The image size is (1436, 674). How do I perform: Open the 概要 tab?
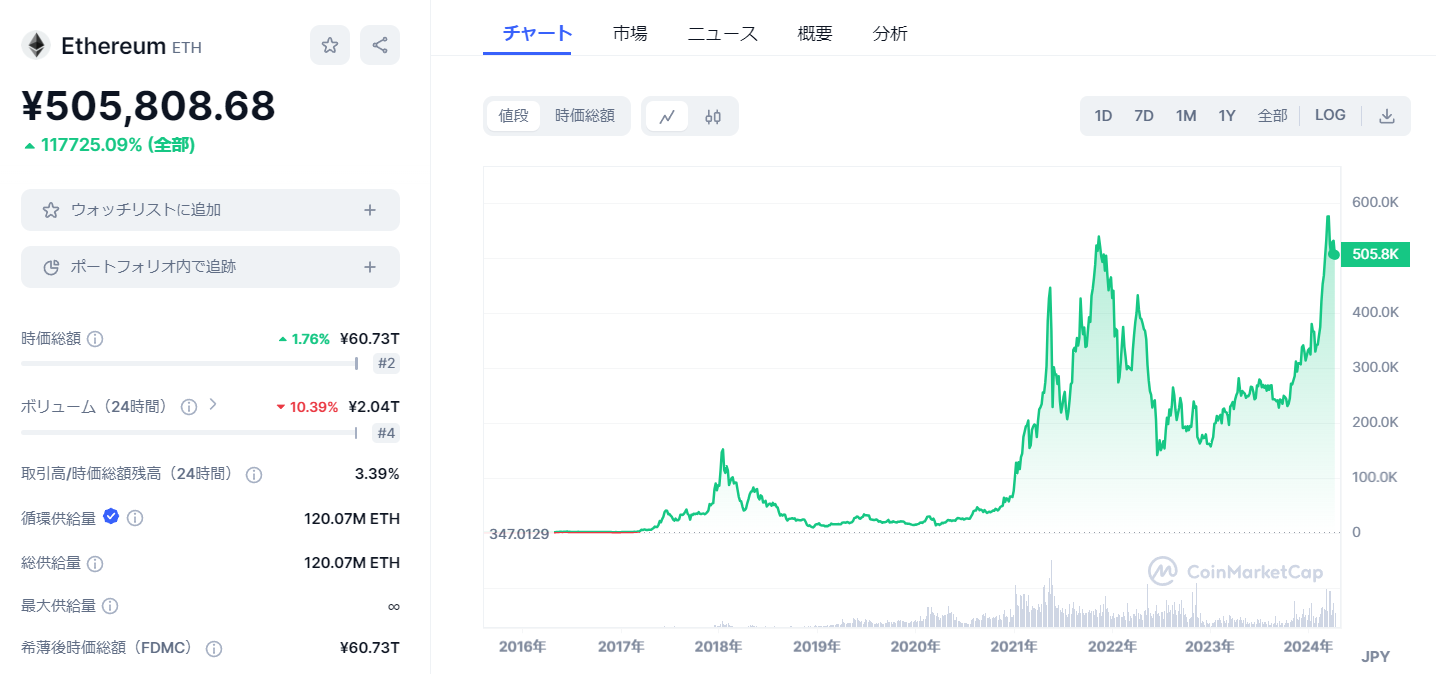coord(815,33)
